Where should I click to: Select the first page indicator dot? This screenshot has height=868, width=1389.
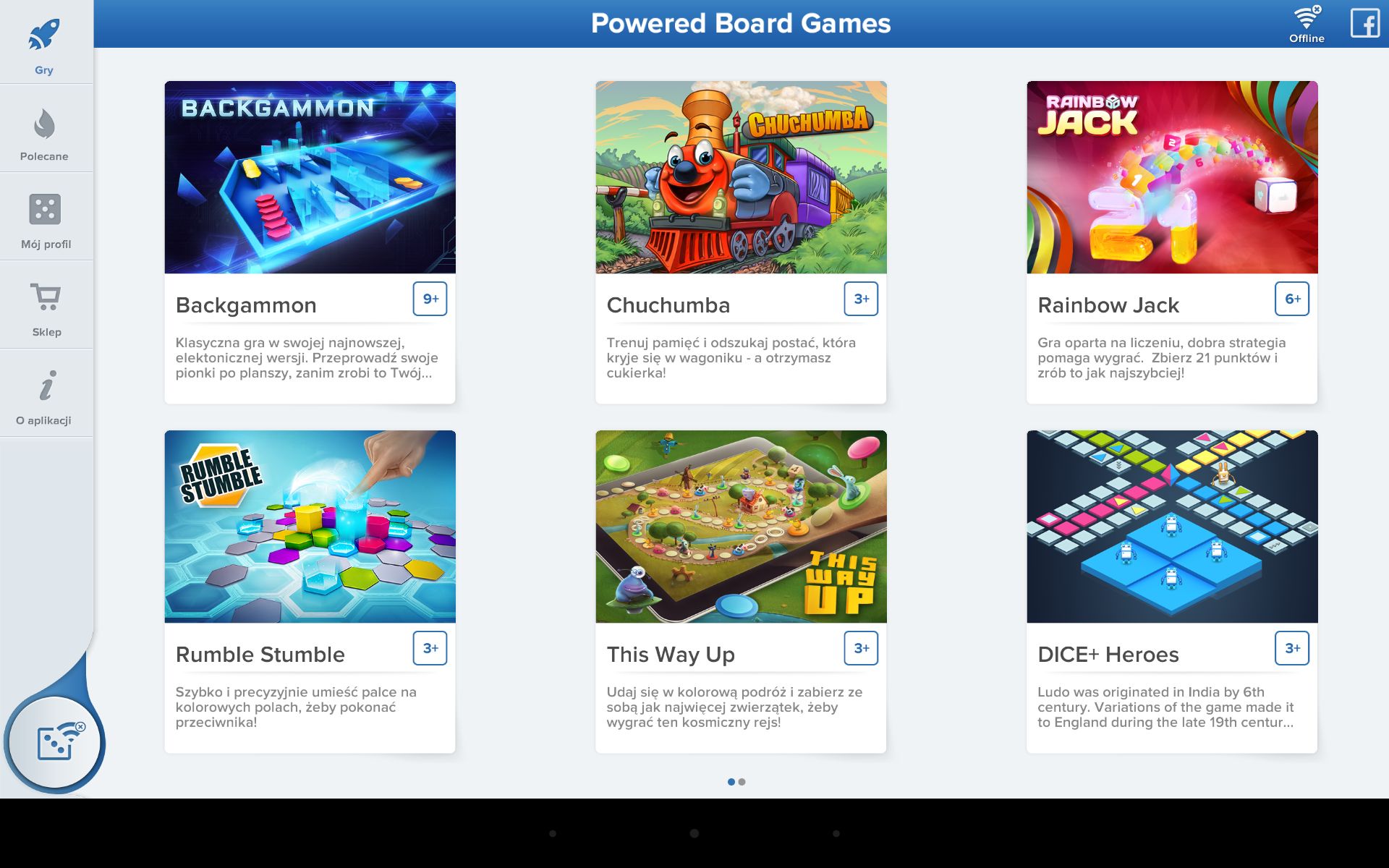pyautogui.click(x=731, y=782)
